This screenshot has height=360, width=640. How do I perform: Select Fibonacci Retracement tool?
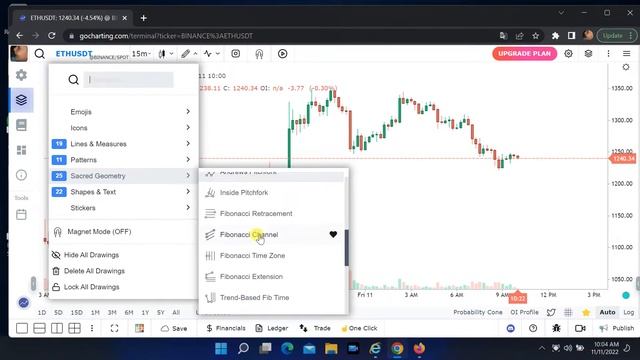pyautogui.click(x=272, y=213)
